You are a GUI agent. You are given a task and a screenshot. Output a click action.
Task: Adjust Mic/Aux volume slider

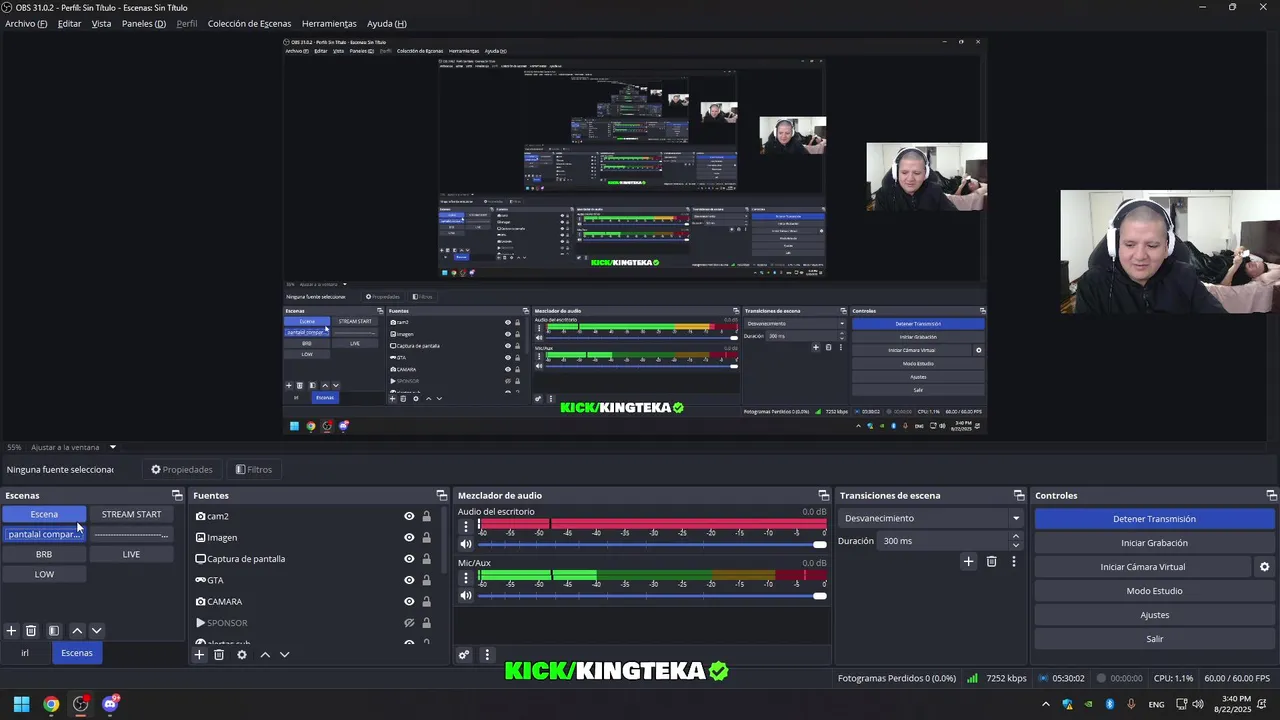coord(652,596)
